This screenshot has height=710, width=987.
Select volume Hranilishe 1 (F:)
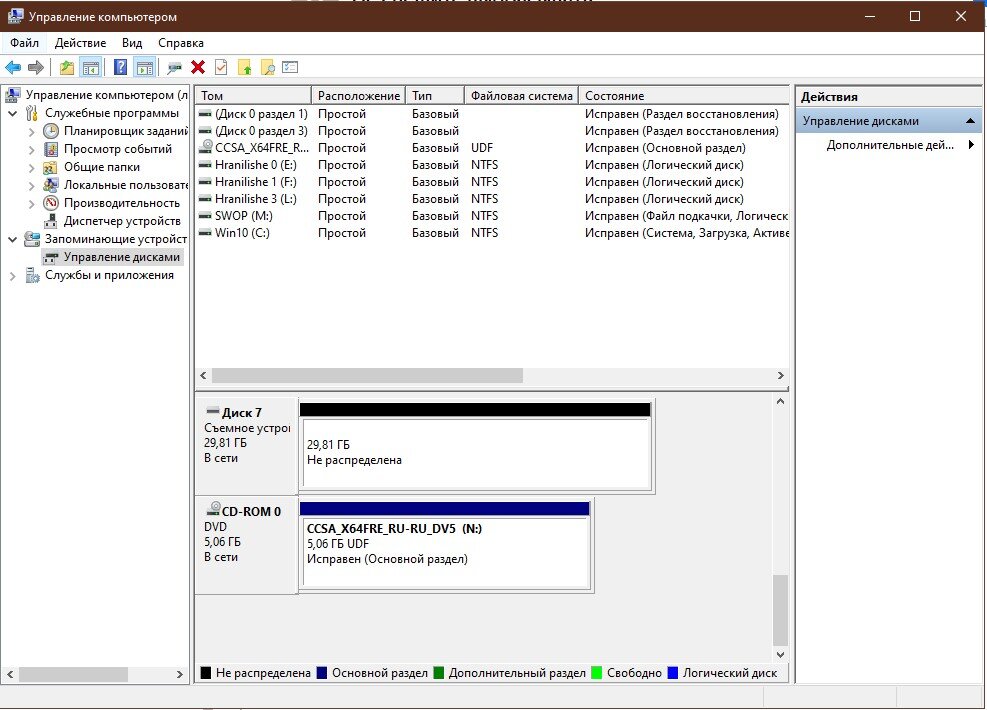[492, 182]
